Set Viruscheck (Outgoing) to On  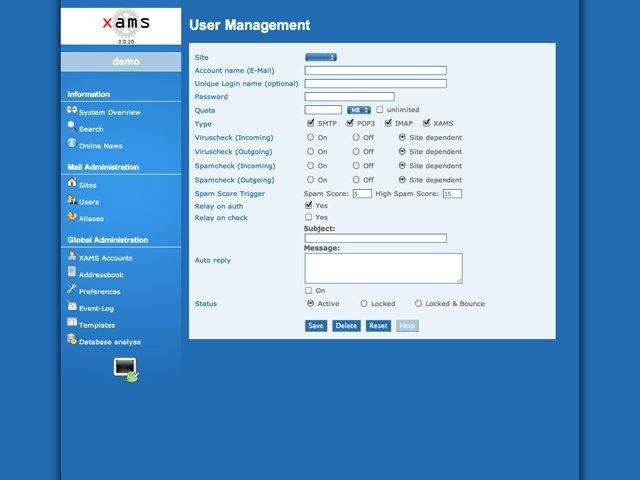point(311,151)
